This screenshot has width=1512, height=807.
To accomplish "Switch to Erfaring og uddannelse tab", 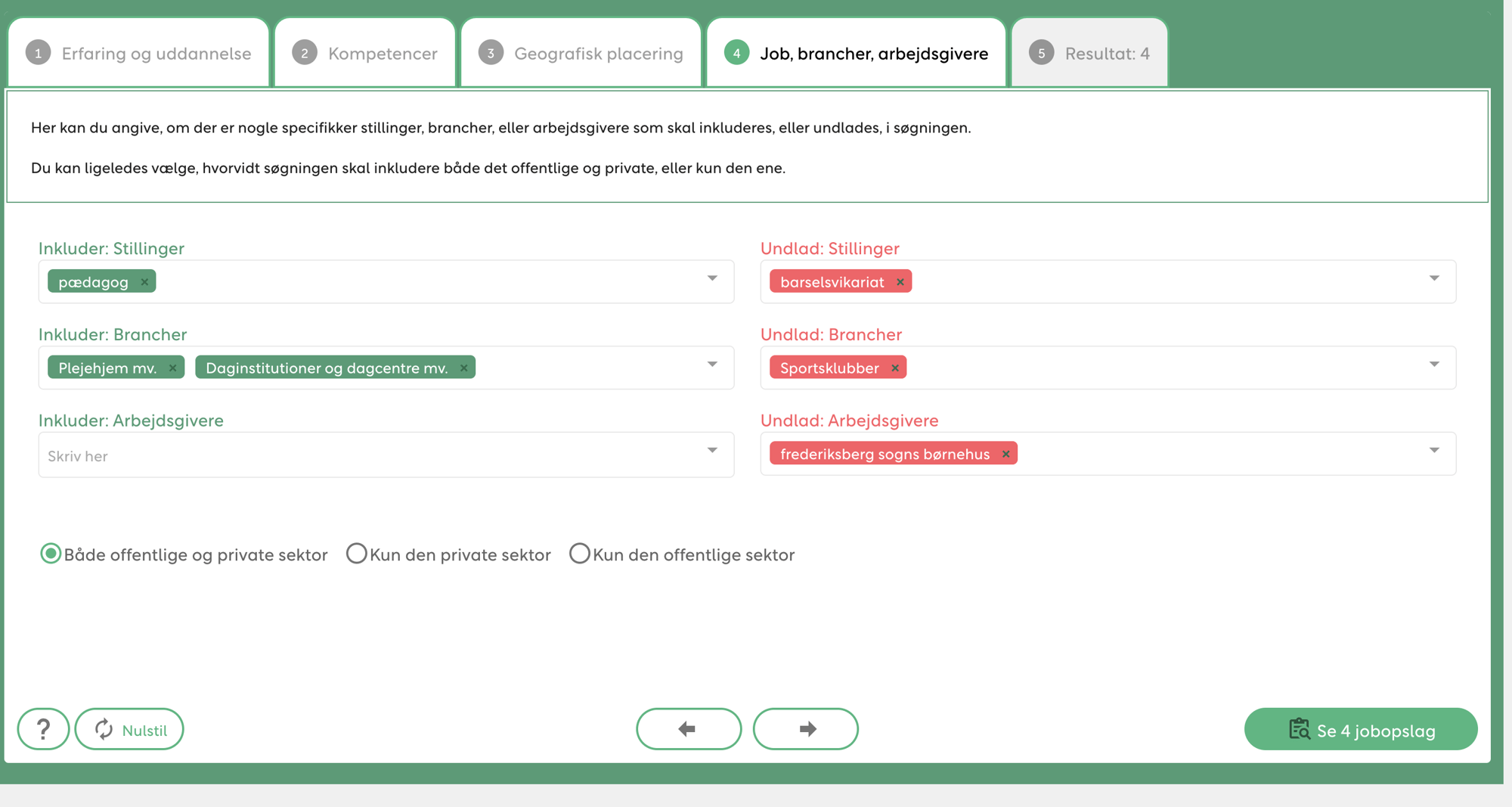I will (139, 54).
